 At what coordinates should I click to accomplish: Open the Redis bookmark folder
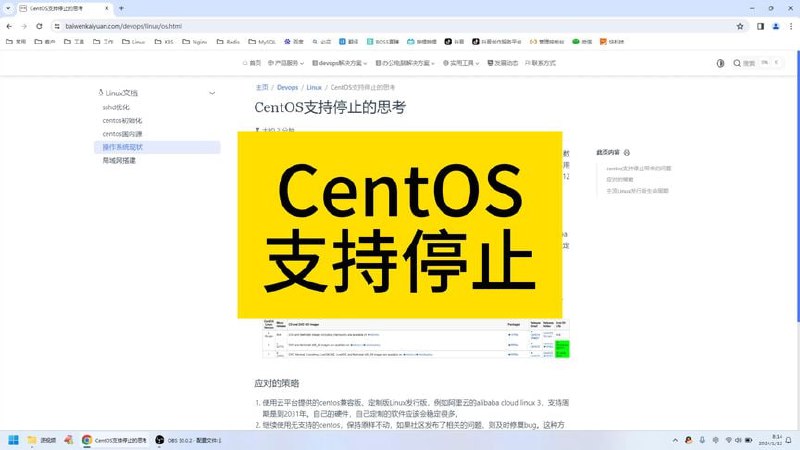228,41
